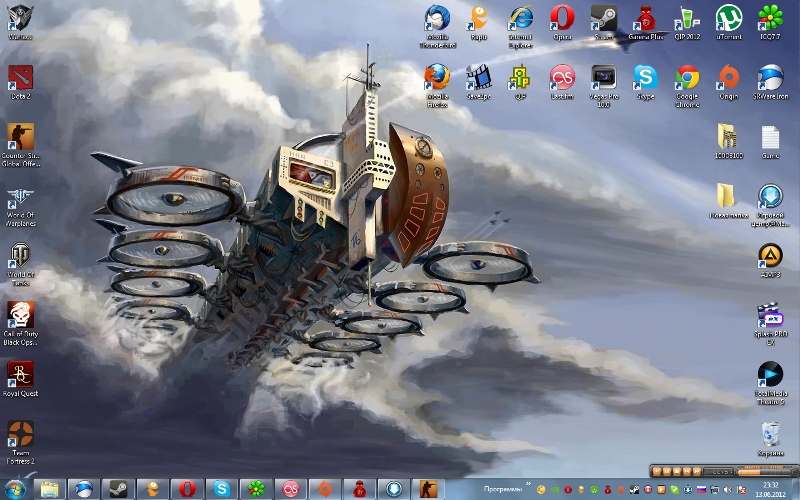Open the Last.fm desktop shortcut
The width and height of the screenshot is (800, 500).
(562, 82)
